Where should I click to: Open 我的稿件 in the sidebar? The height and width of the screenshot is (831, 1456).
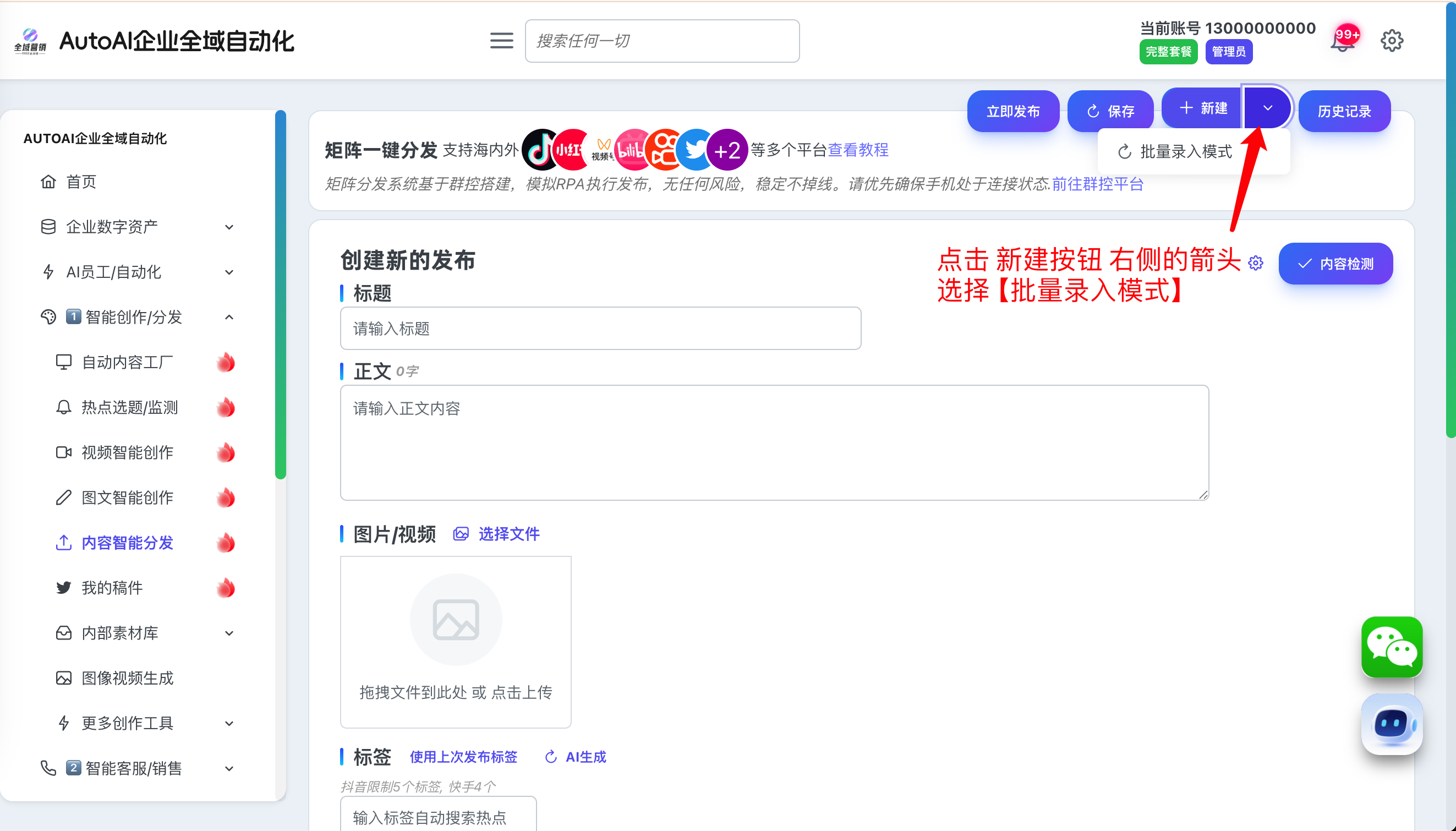click(x=112, y=588)
